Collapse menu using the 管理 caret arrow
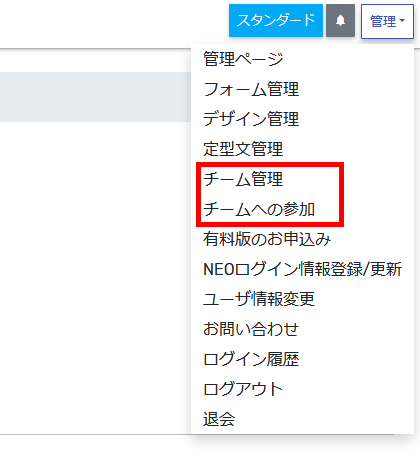This screenshot has height=471, width=420. (402, 21)
